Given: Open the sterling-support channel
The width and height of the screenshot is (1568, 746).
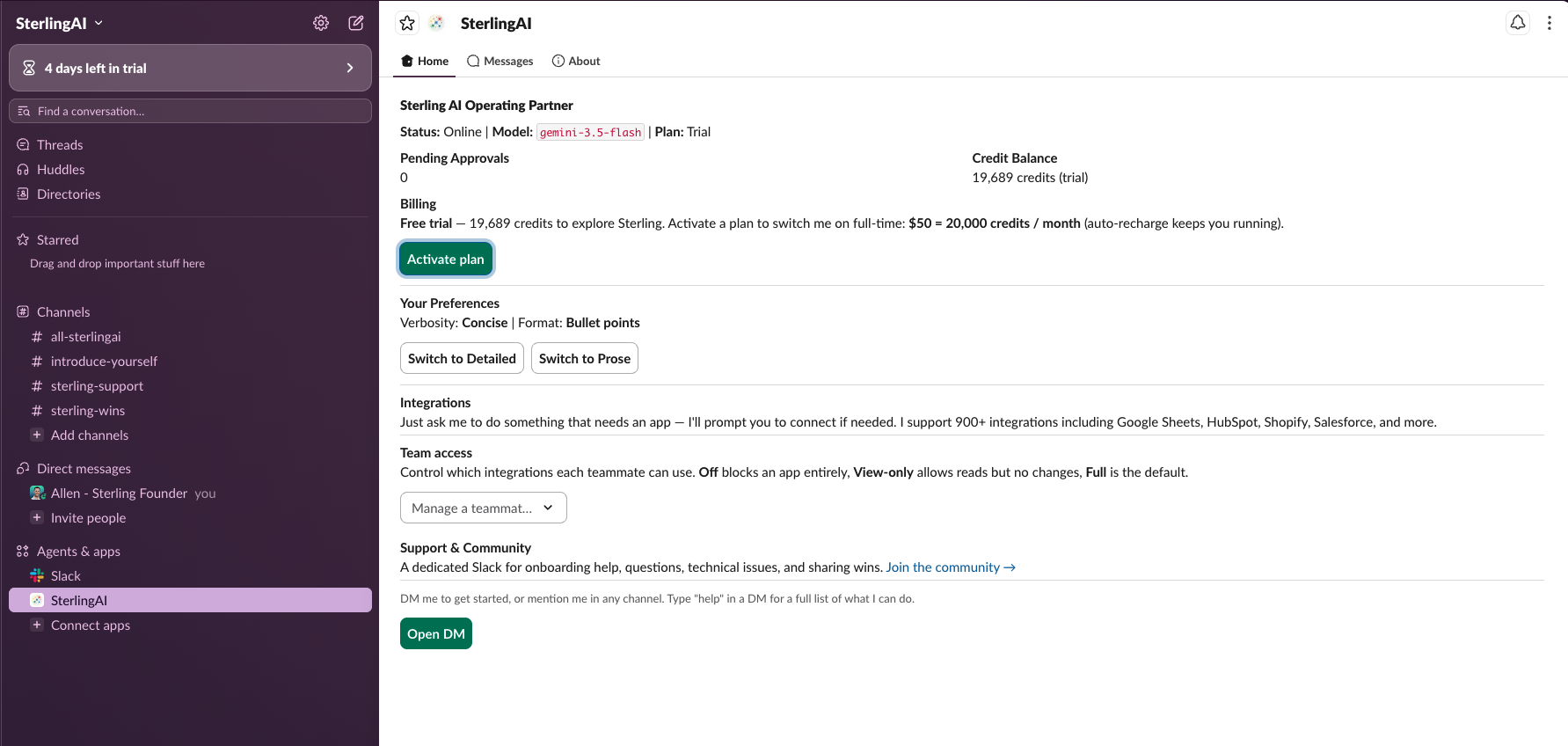Looking at the screenshot, I should coord(97,385).
